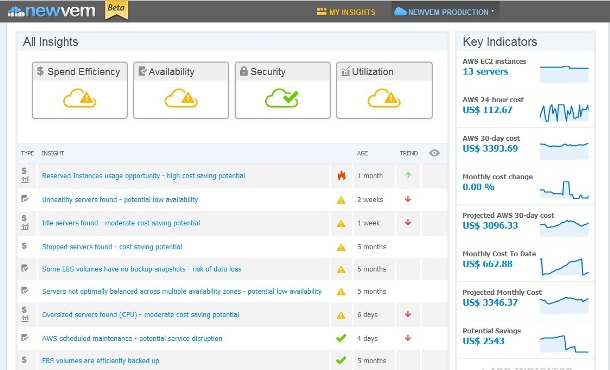Click the Projected Monthly Cost sparkline
Screen dimensions: 610x370
pyautogui.click(x=564, y=305)
